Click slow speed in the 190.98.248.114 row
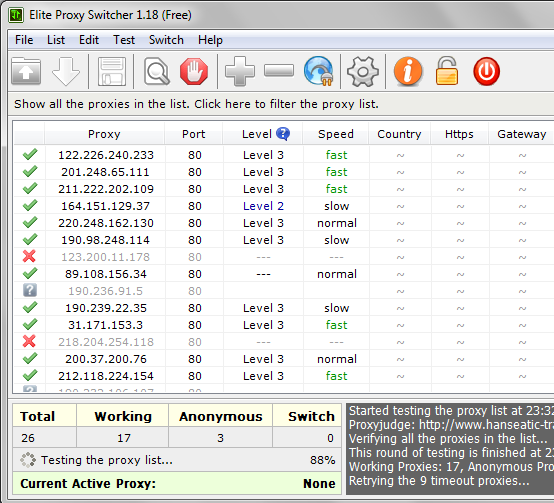The width and height of the screenshot is (554, 503). [336, 240]
